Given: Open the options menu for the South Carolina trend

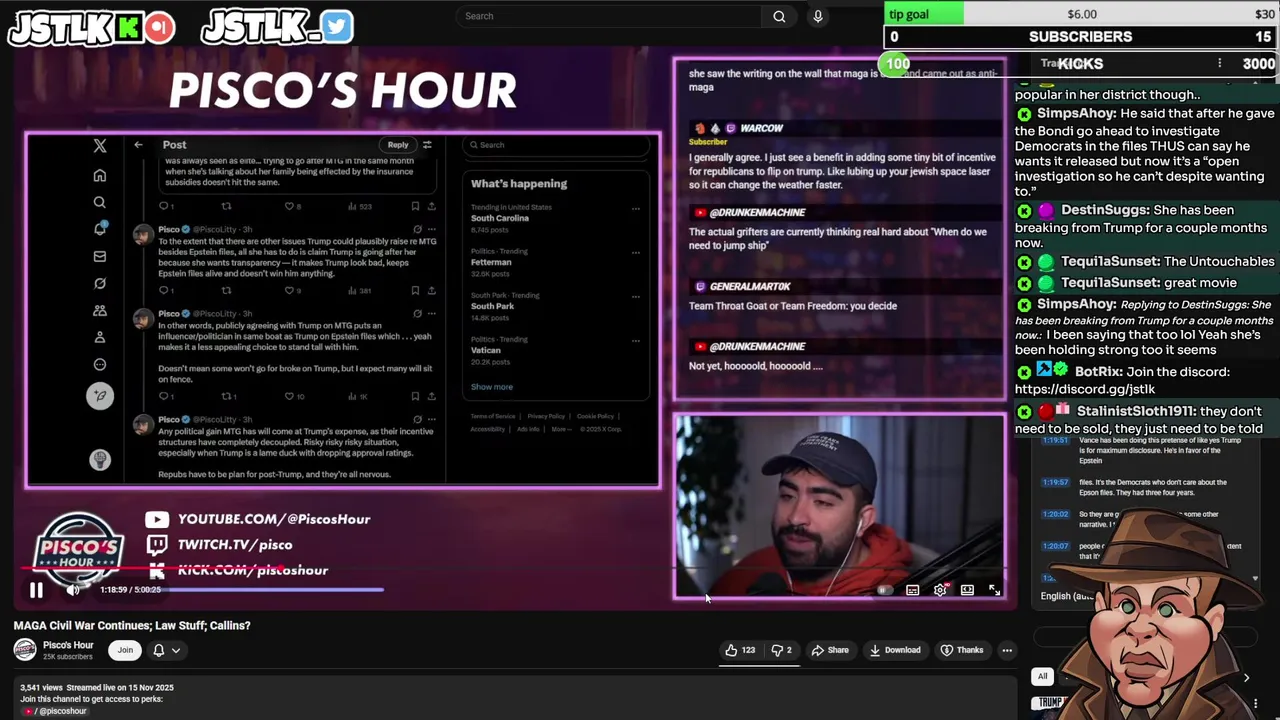Looking at the screenshot, I should pos(635,209).
